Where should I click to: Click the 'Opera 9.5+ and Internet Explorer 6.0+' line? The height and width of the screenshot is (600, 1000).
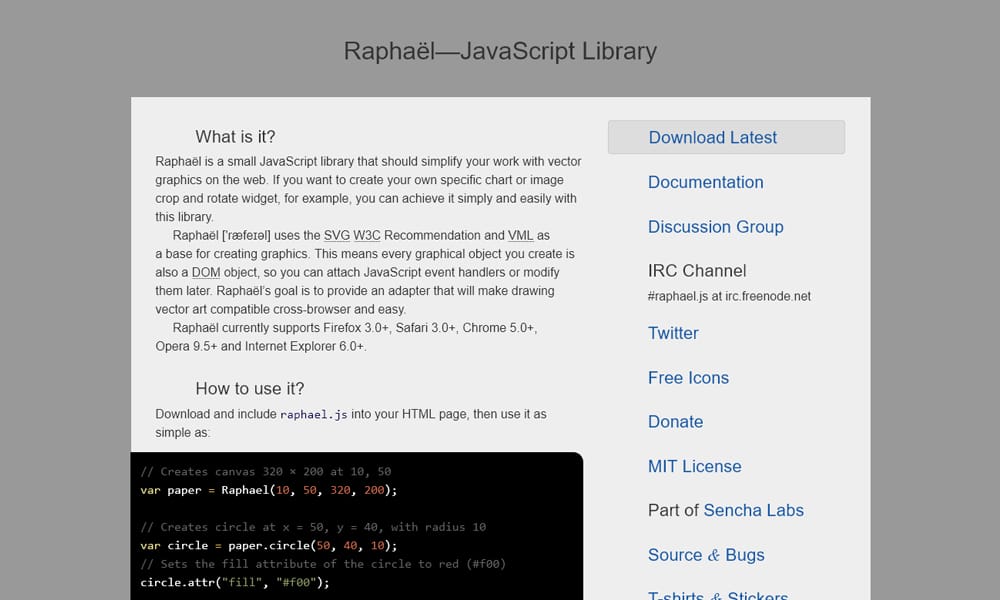[x=261, y=346]
